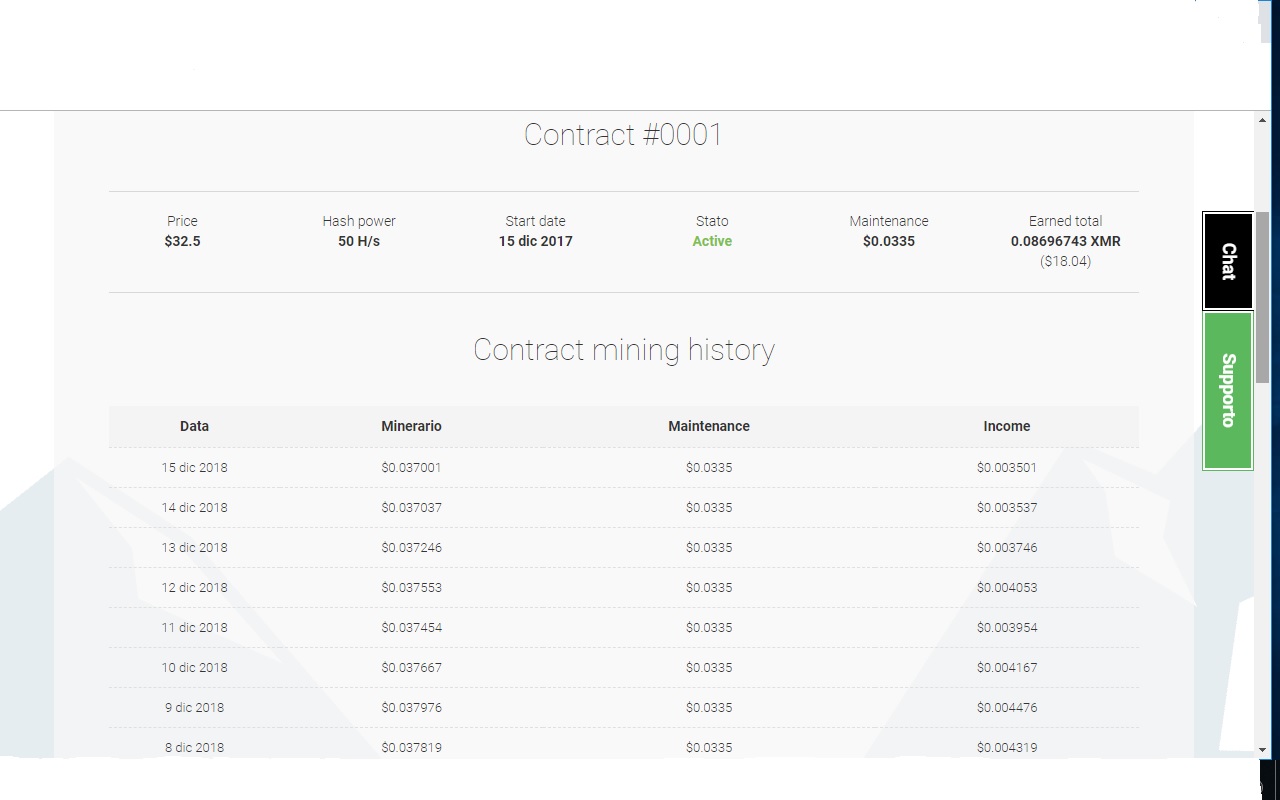Click the Minerario value $0.037001
Image resolution: width=1280 pixels, height=800 pixels.
(411, 467)
